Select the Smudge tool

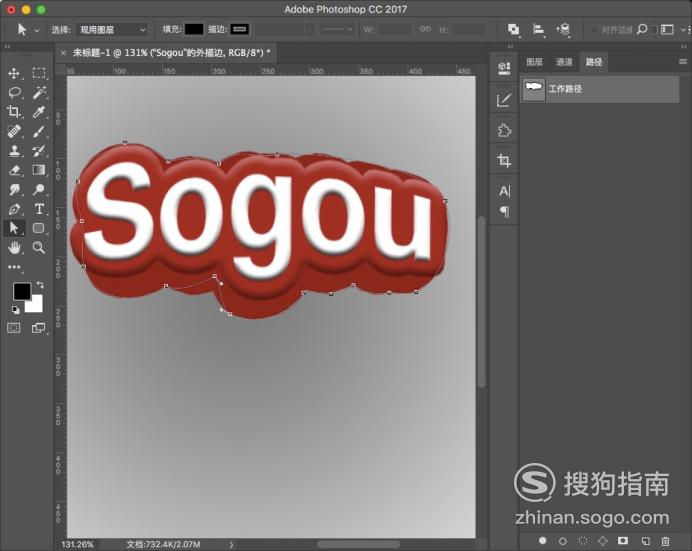(14, 190)
